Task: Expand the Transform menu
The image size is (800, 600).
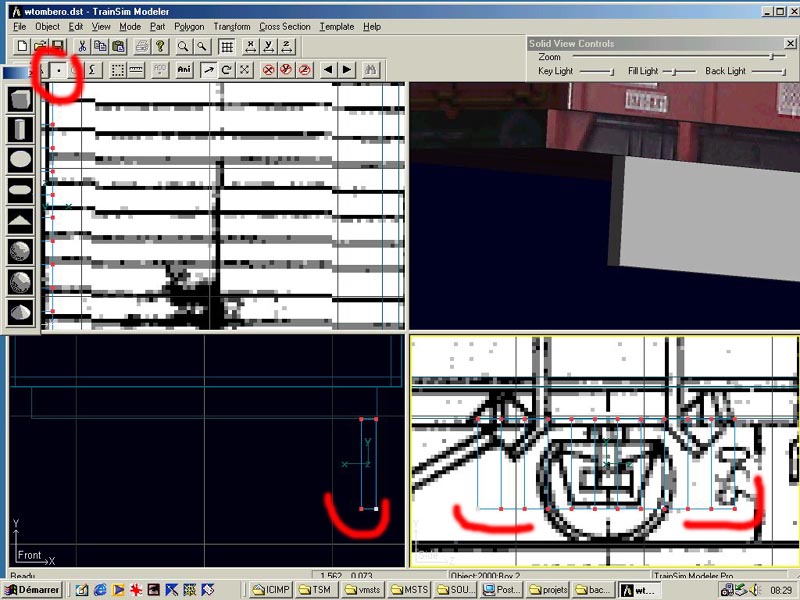Action: pyautogui.click(x=231, y=27)
